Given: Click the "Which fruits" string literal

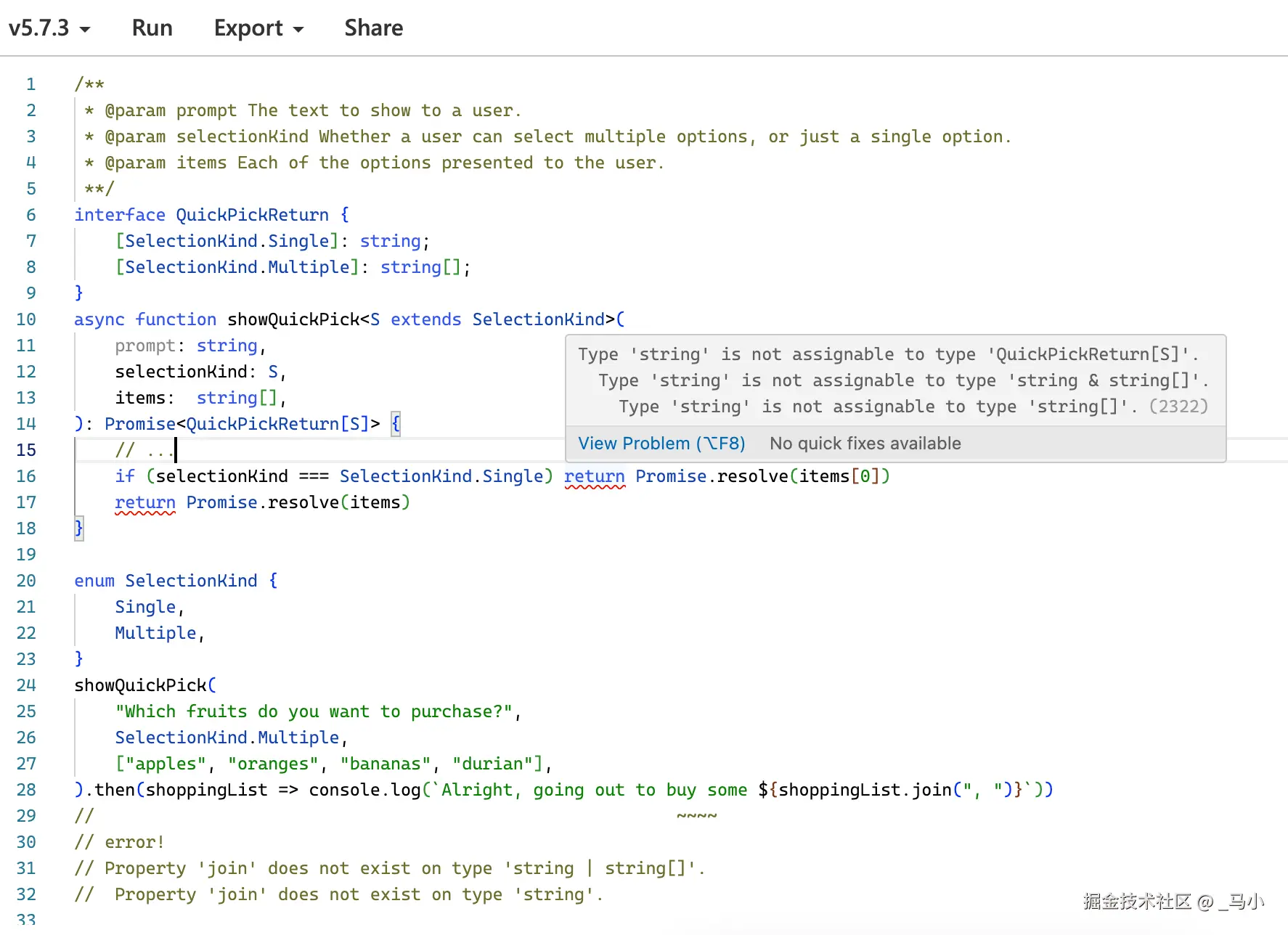Looking at the screenshot, I should pyautogui.click(x=314, y=711).
